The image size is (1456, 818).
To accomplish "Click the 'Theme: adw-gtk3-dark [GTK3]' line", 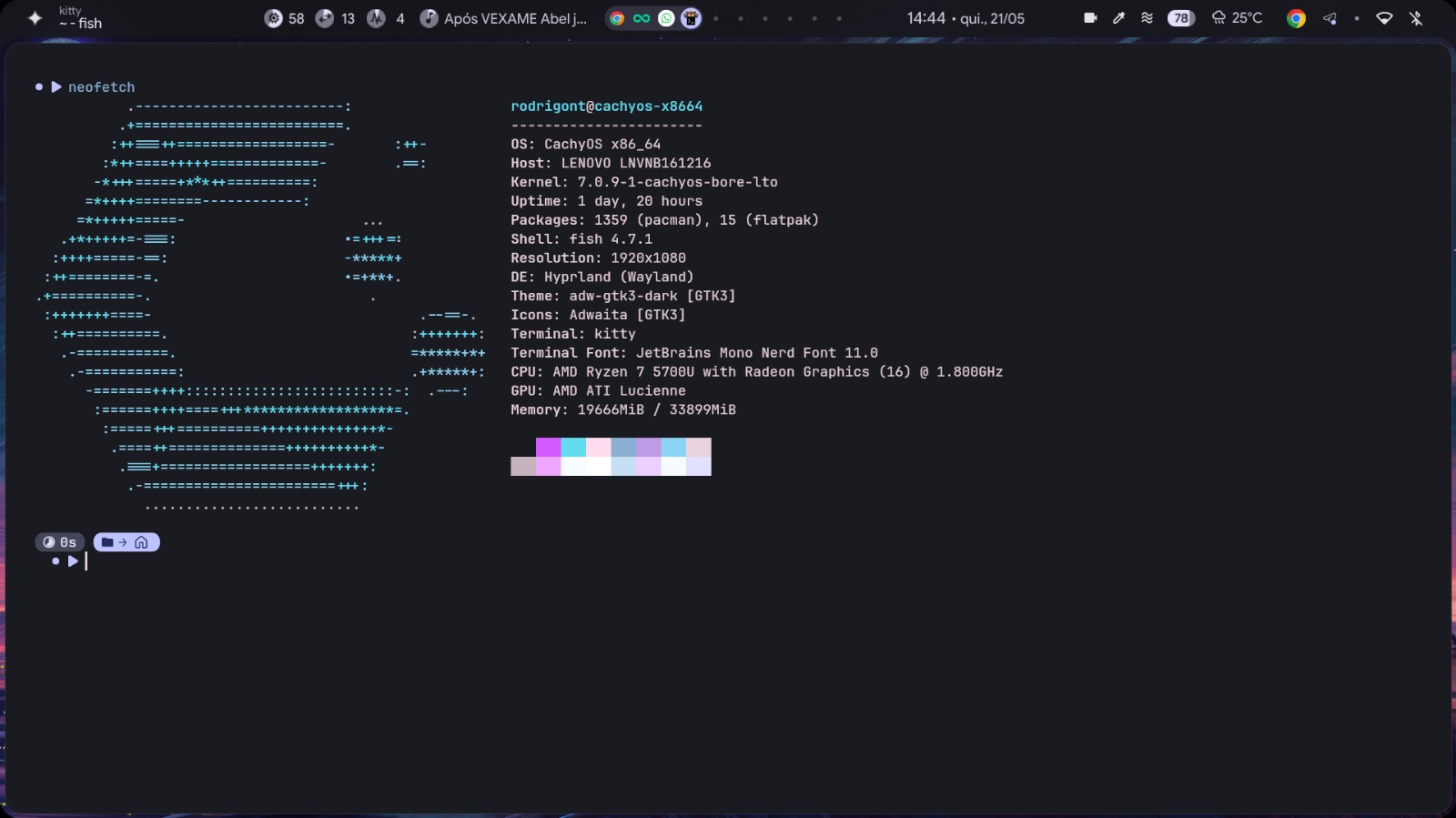I will coord(623,297).
